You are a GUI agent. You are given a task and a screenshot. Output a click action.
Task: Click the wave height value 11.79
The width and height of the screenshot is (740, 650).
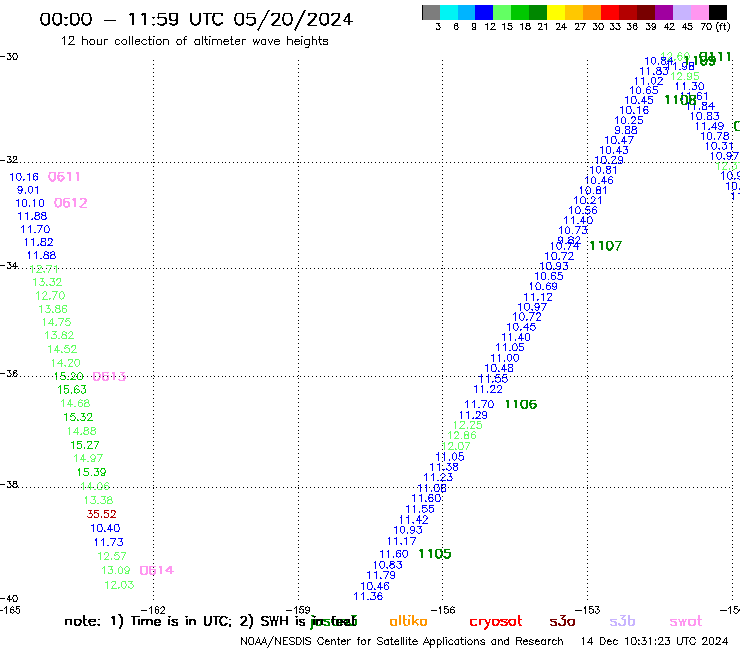click(381, 575)
